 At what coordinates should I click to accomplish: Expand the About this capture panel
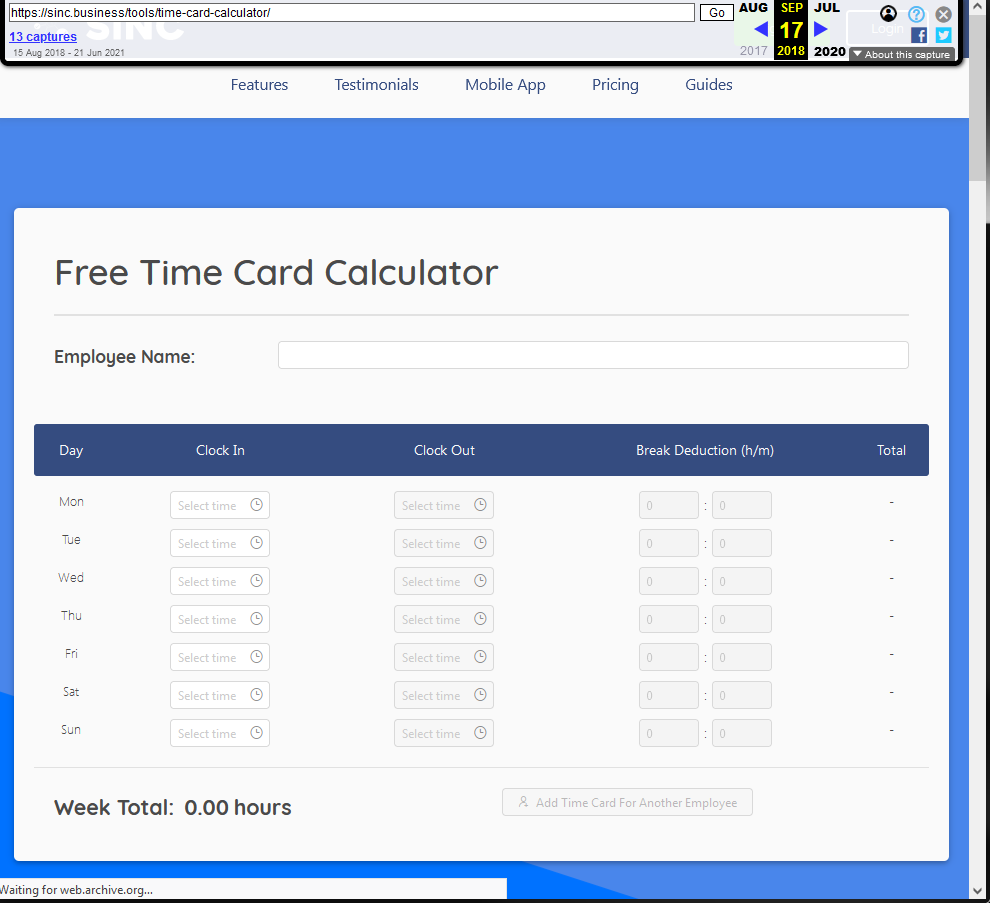pyautogui.click(x=901, y=55)
